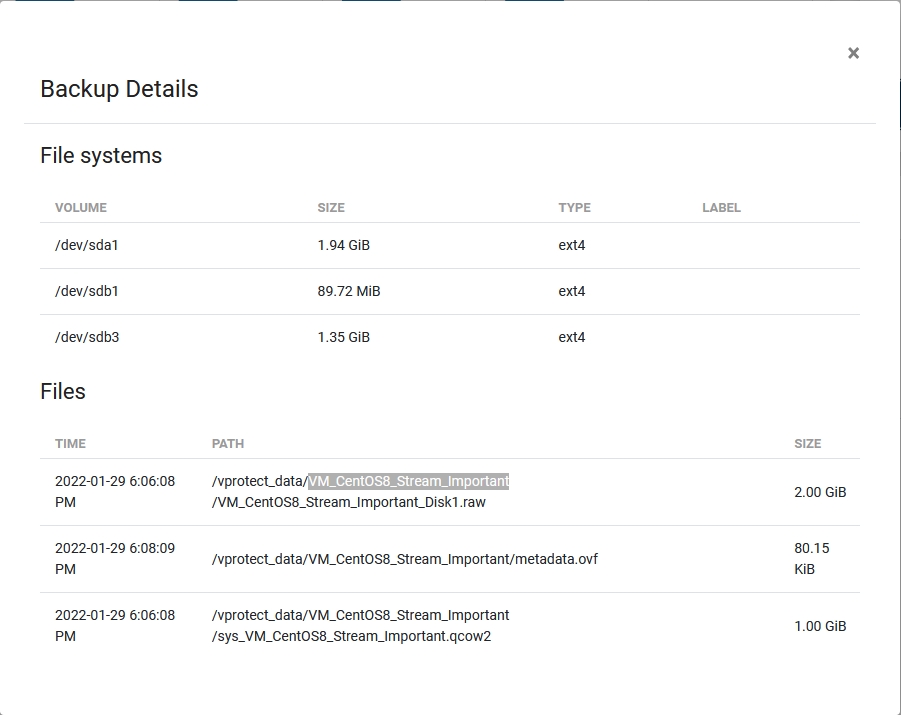The width and height of the screenshot is (901, 715).
Task: Click the TIME column header
Action: click(70, 443)
